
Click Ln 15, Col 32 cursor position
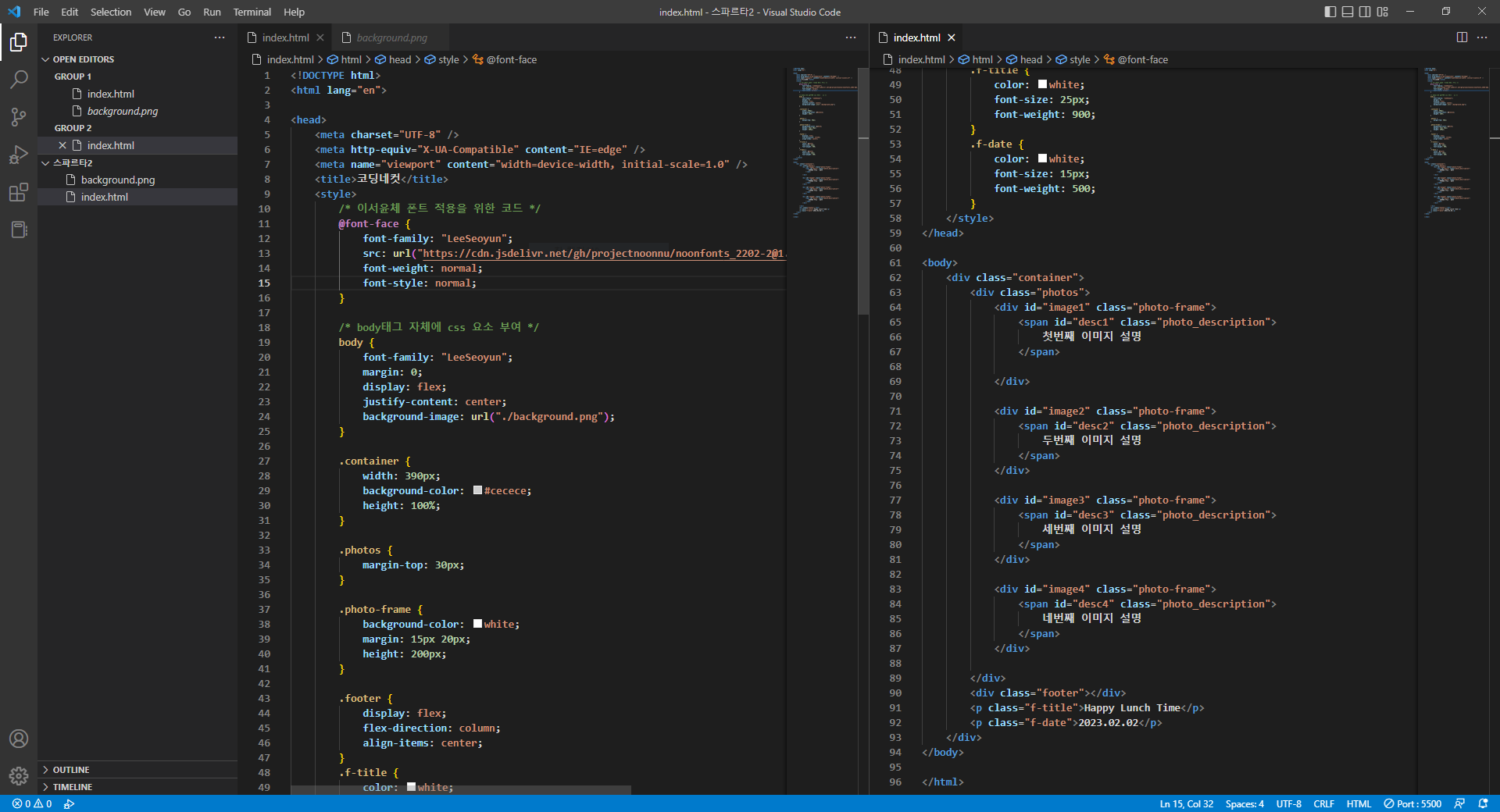(1186, 803)
